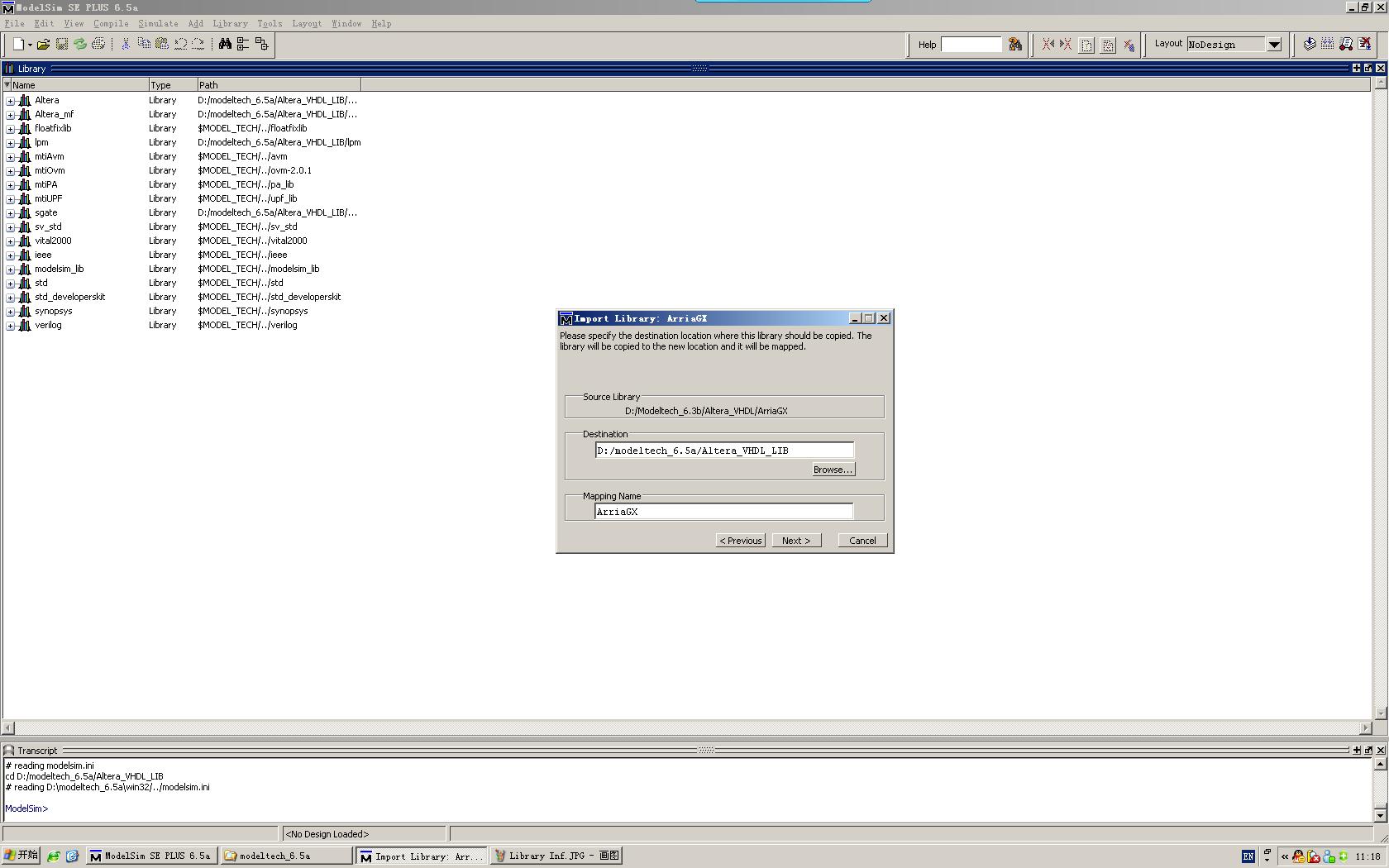The width and height of the screenshot is (1389, 868).
Task: Open the Simulate menu
Action: [x=158, y=23]
